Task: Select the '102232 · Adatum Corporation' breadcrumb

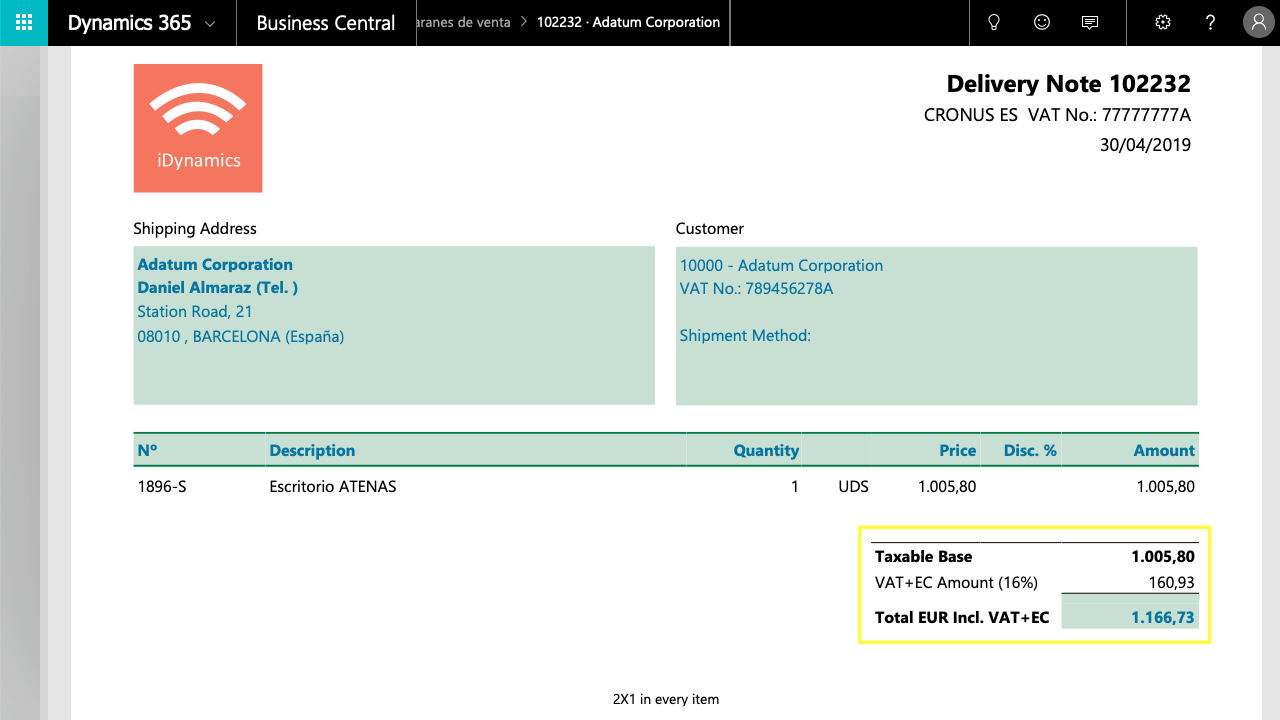Action: tap(628, 22)
